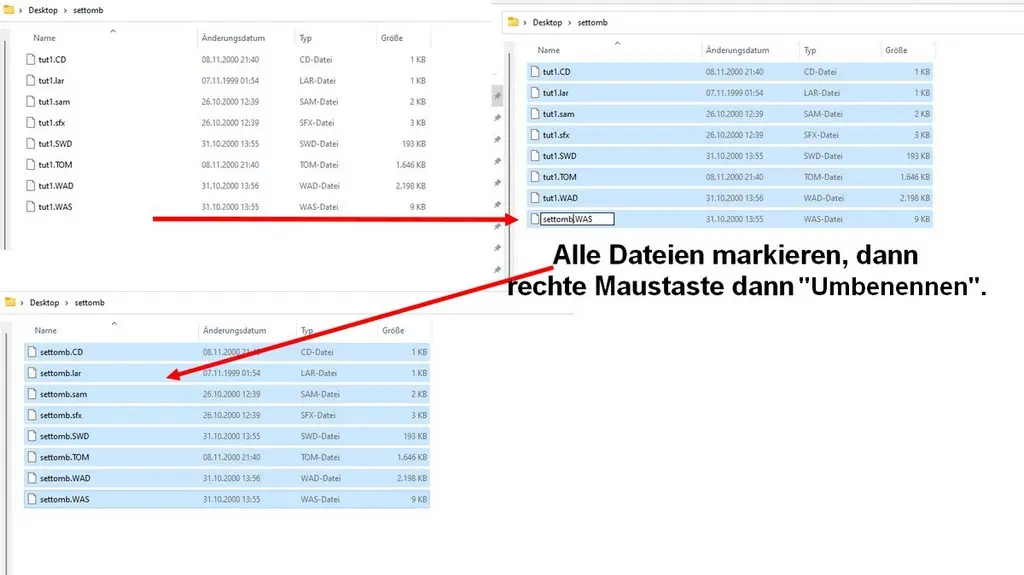1024x575 pixels.
Task: Click settomb breadcrumb in the window with the rename box
Action: click(592, 22)
